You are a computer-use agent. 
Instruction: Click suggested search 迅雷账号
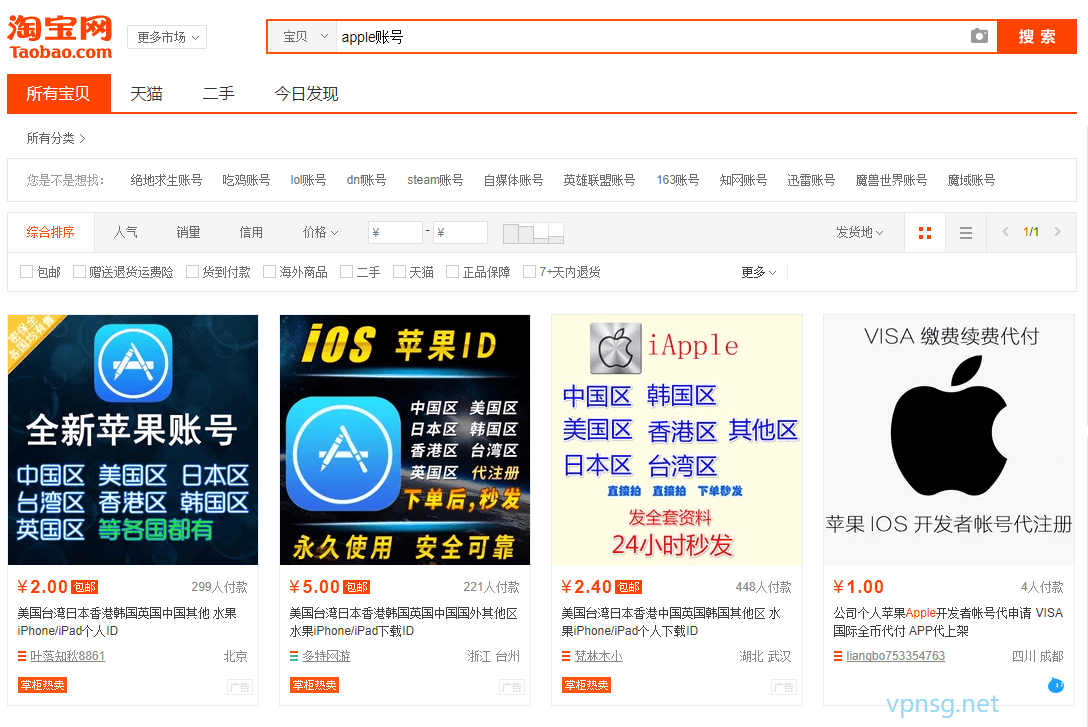[810, 180]
